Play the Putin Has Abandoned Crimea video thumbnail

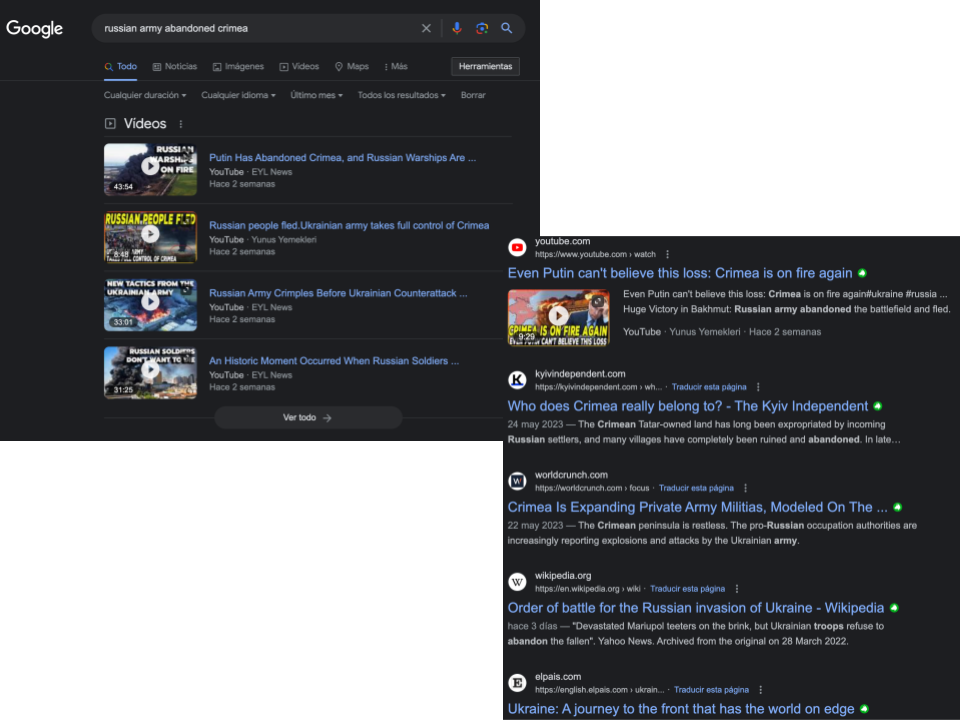coord(150,168)
